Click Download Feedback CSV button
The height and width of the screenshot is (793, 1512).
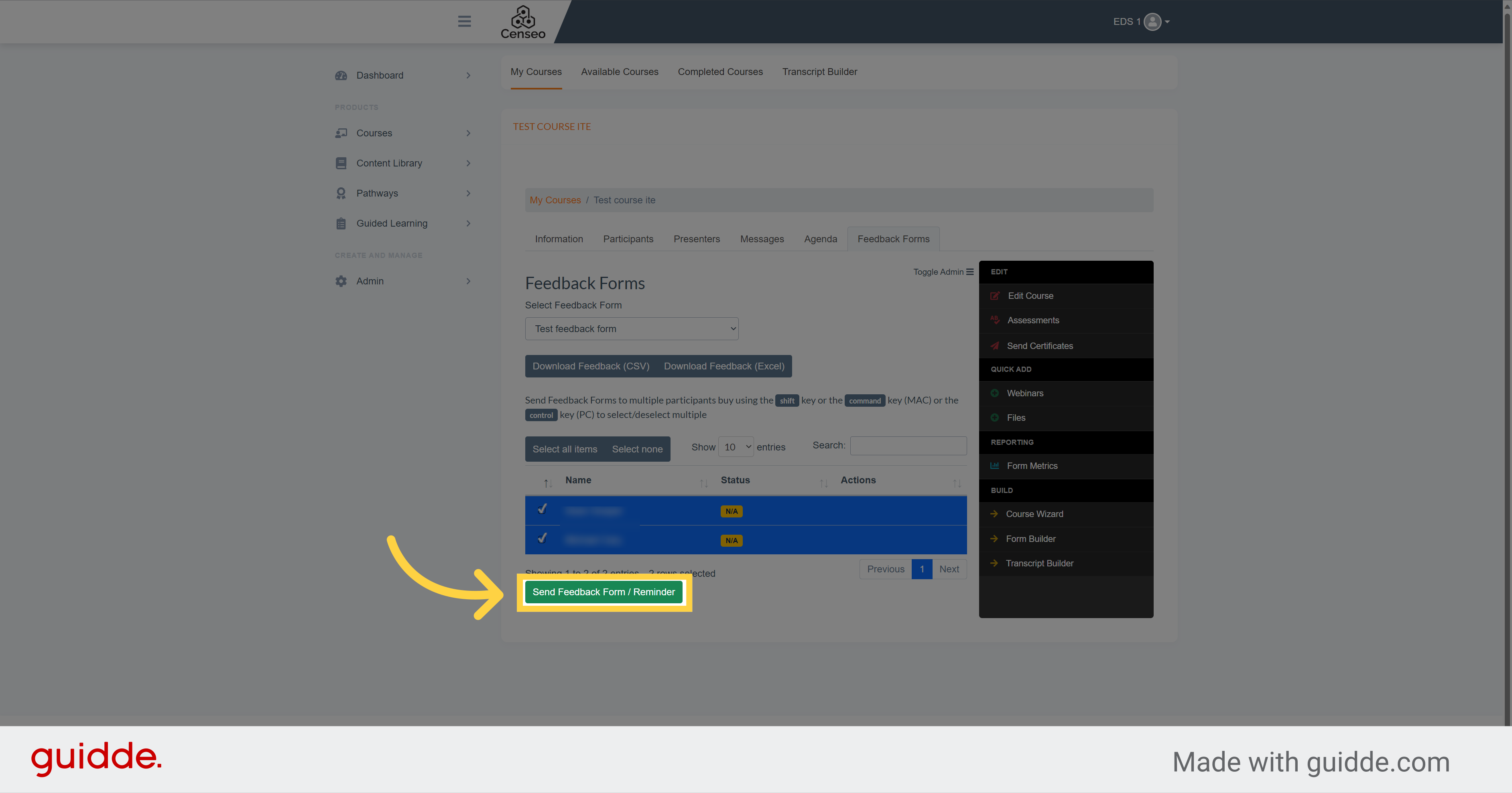pyautogui.click(x=591, y=366)
